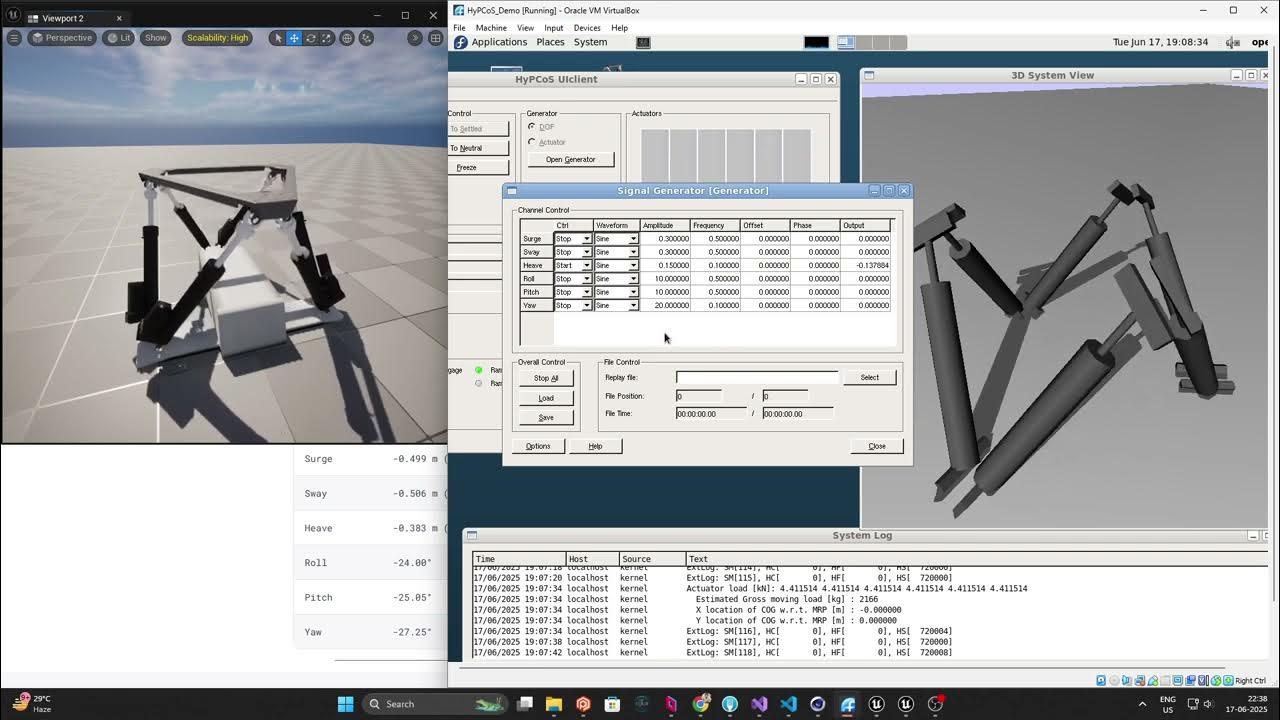Open the Yaw waveform dropdown showing Sine

[633, 305]
